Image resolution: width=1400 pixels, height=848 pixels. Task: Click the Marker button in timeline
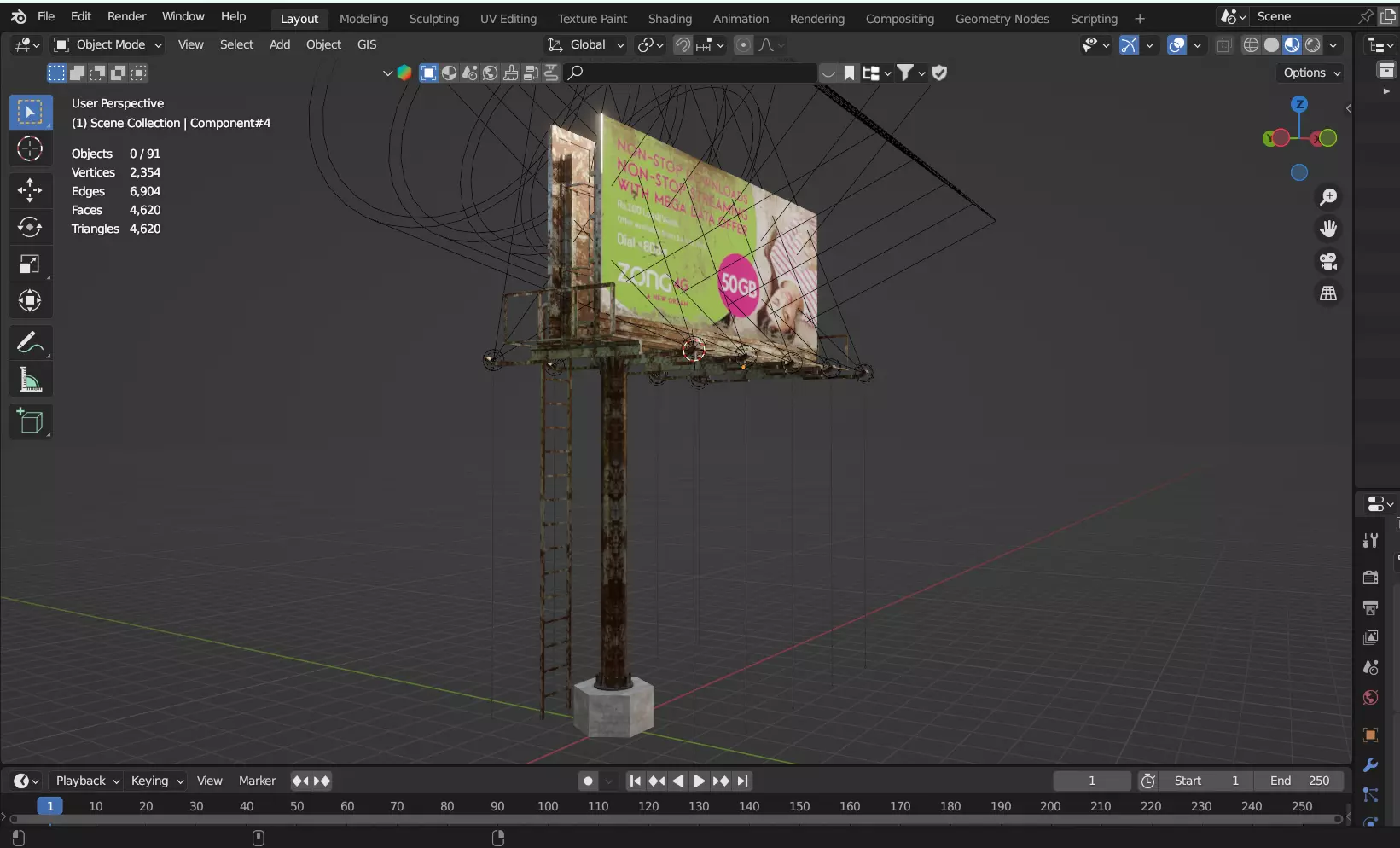(x=257, y=781)
